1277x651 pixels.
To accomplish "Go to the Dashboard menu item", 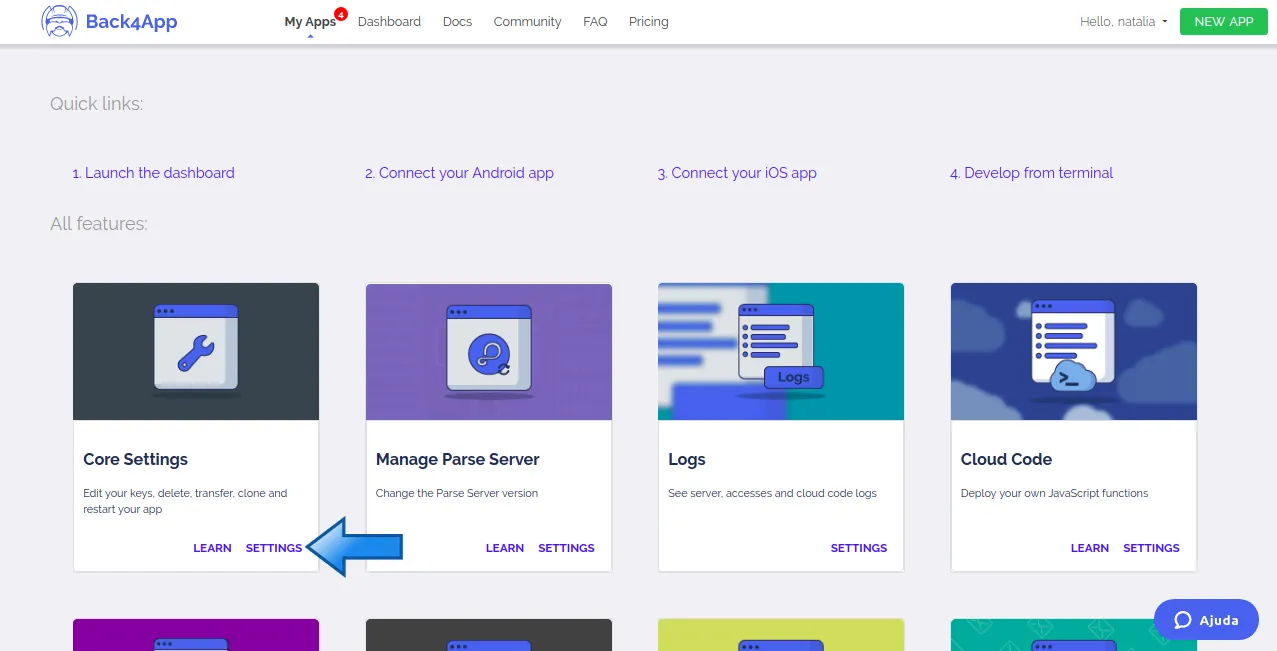I will click(389, 21).
